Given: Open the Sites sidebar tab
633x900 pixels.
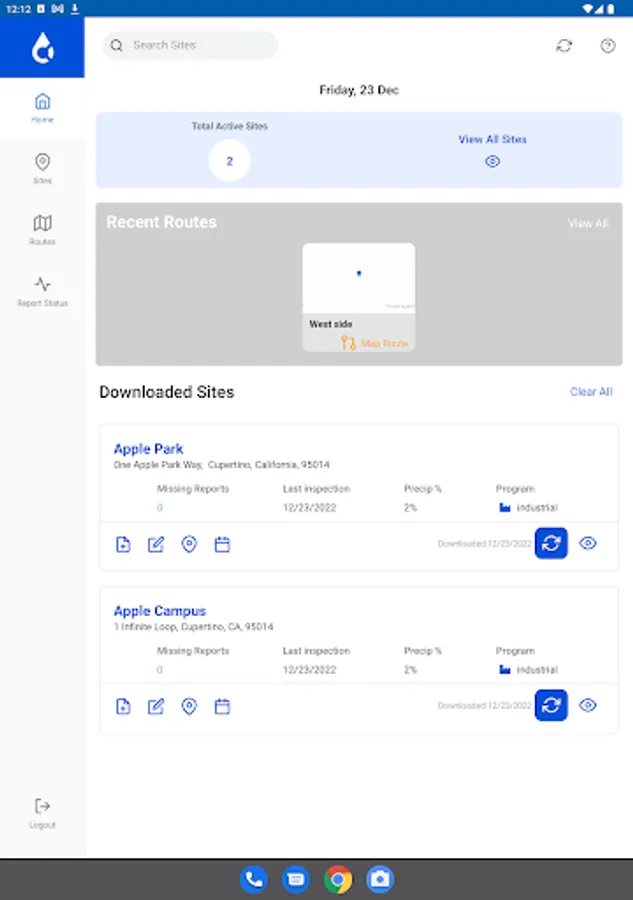Looking at the screenshot, I should [42, 169].
